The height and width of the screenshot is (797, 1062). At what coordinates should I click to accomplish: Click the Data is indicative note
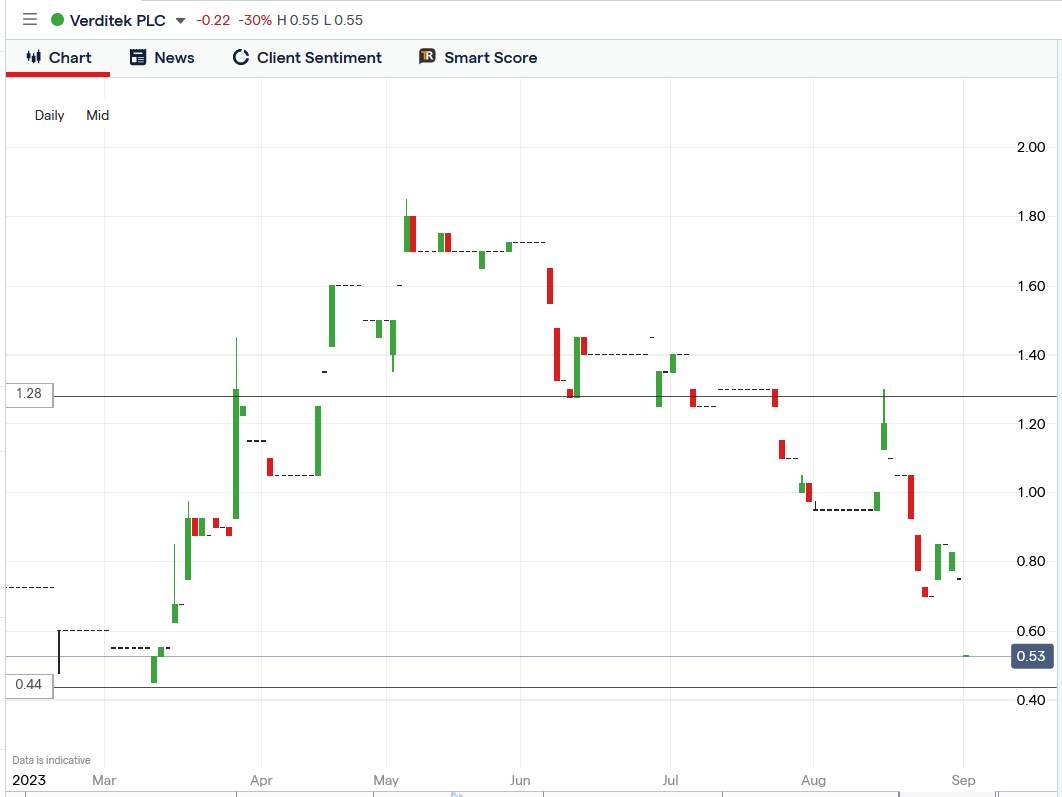pos(51,760)
